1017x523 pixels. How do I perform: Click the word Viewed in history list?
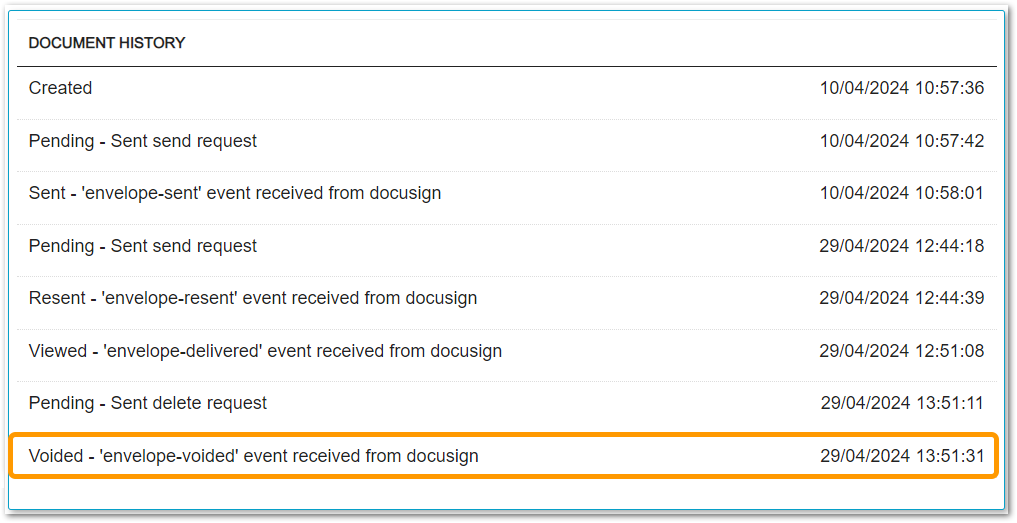coord(58,350)
